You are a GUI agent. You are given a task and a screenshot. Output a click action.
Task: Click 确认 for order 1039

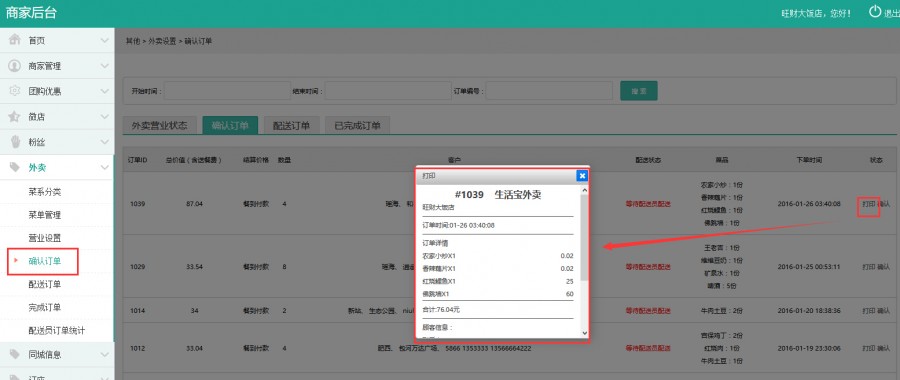pyautogui.click(x=884, y=204)
